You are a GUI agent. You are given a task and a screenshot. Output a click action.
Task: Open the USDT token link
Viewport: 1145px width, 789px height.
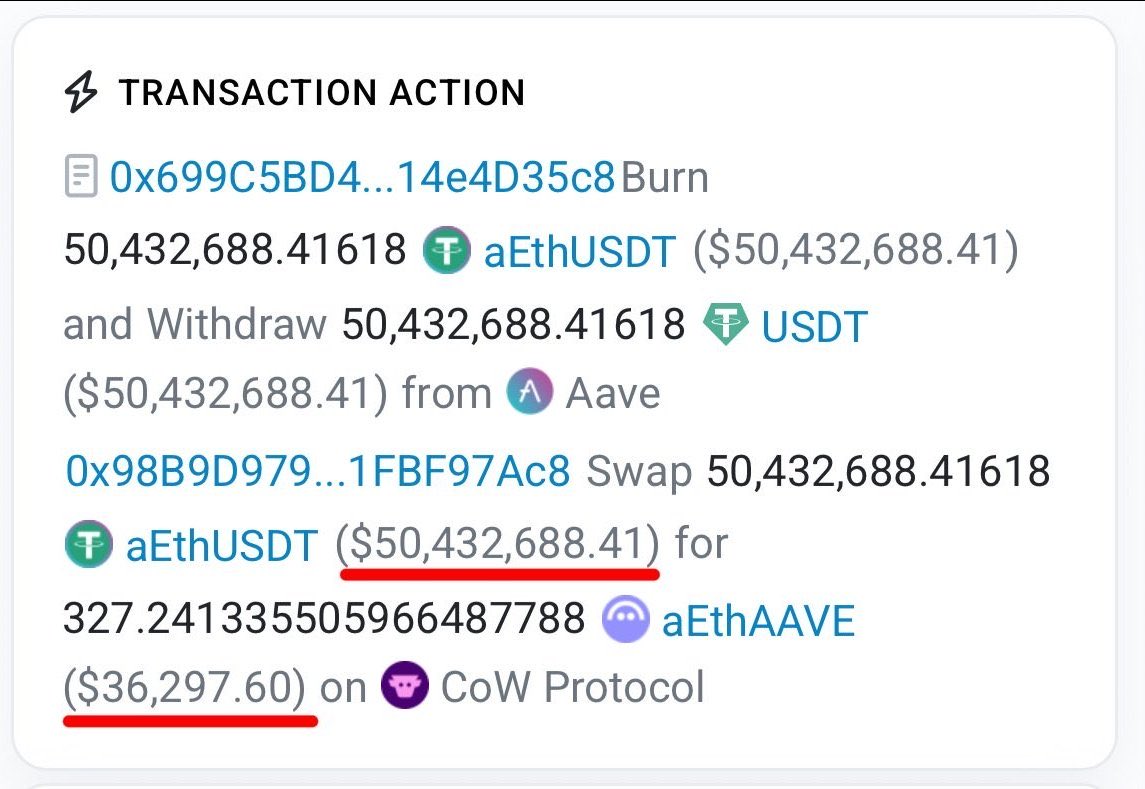click(814, 326)
